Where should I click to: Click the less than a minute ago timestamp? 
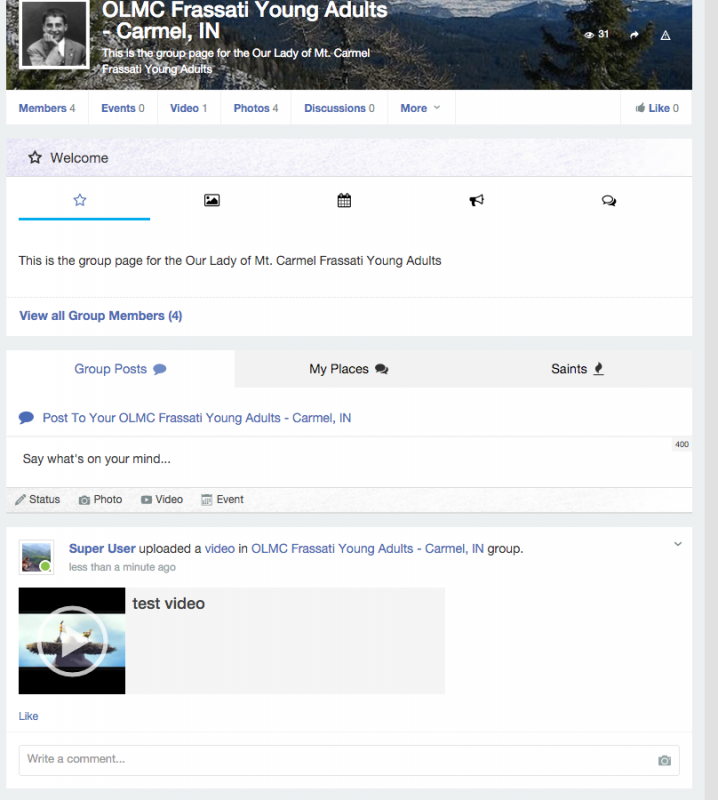click(122, 567)
